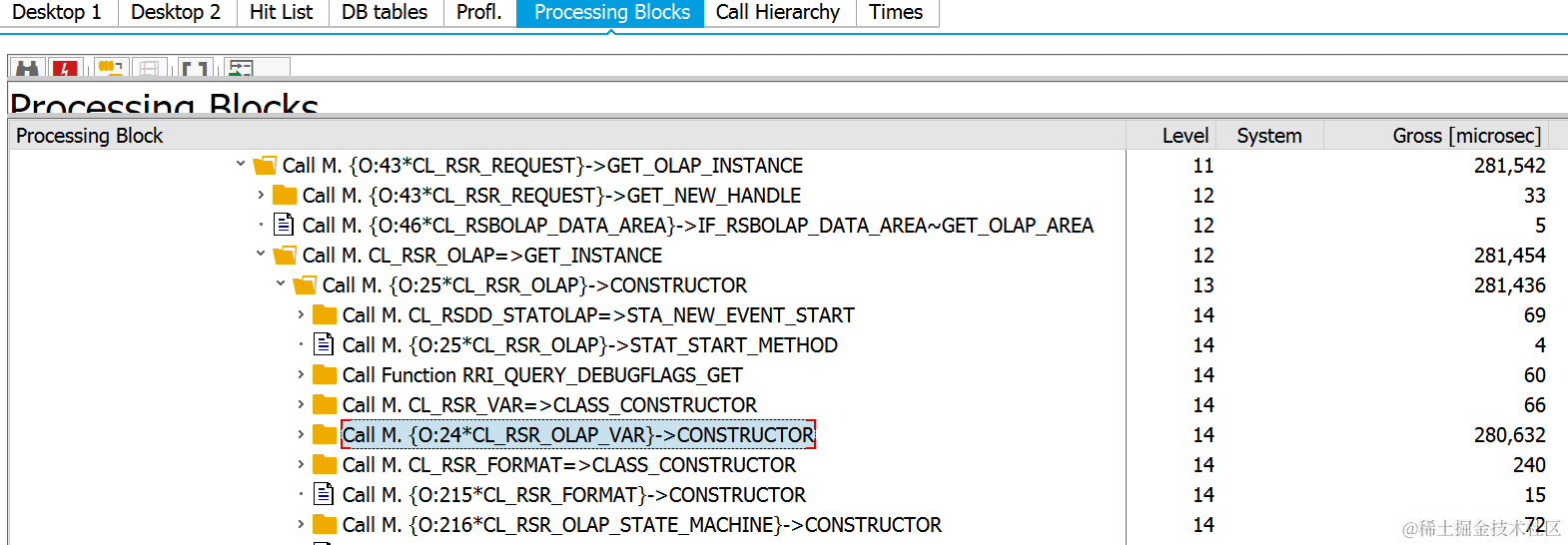Screen dimensions: 1568x545
Task: Select row Call M. CL_RSR_FORMAT=>CLASS_CONSTRUCTOR
Action: coord(569,465)
